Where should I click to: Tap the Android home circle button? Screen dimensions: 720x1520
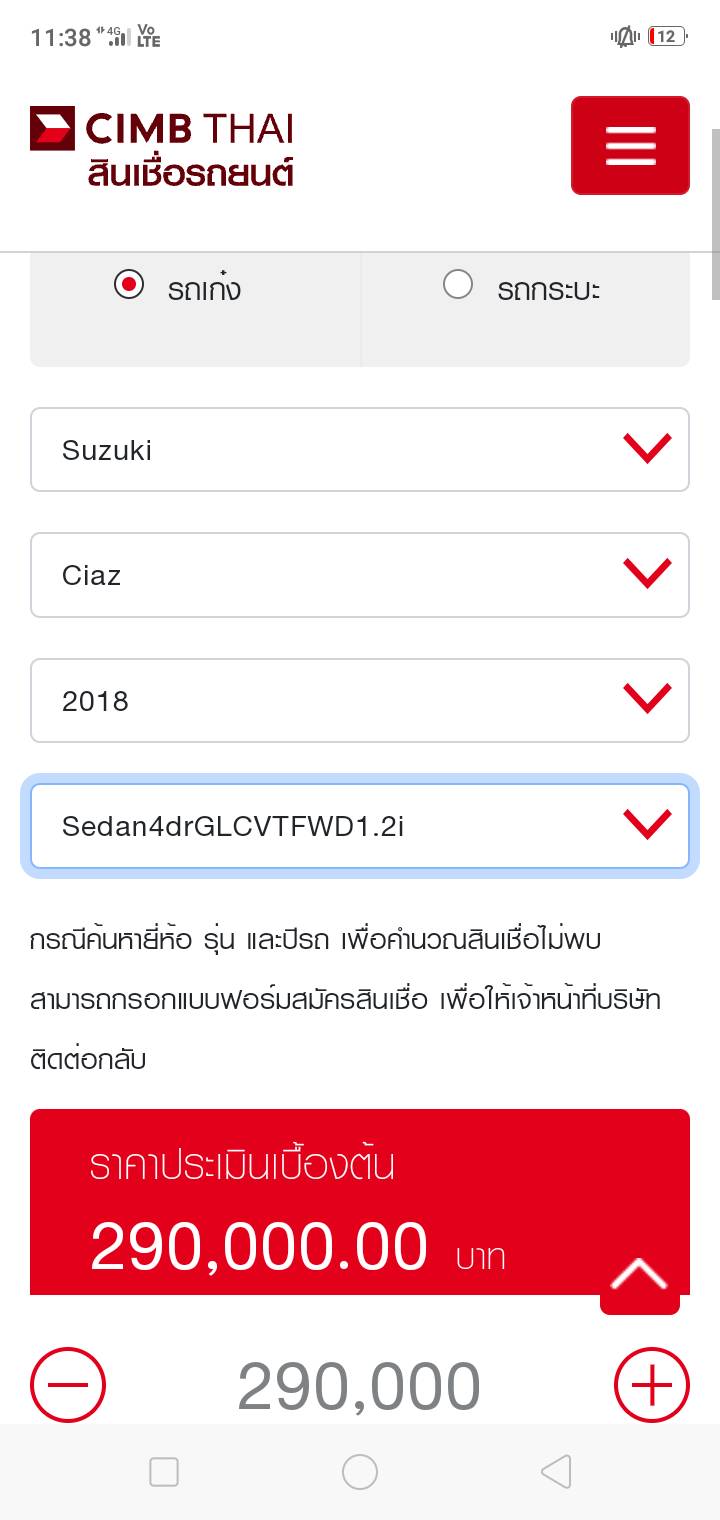coord(360,1471)
